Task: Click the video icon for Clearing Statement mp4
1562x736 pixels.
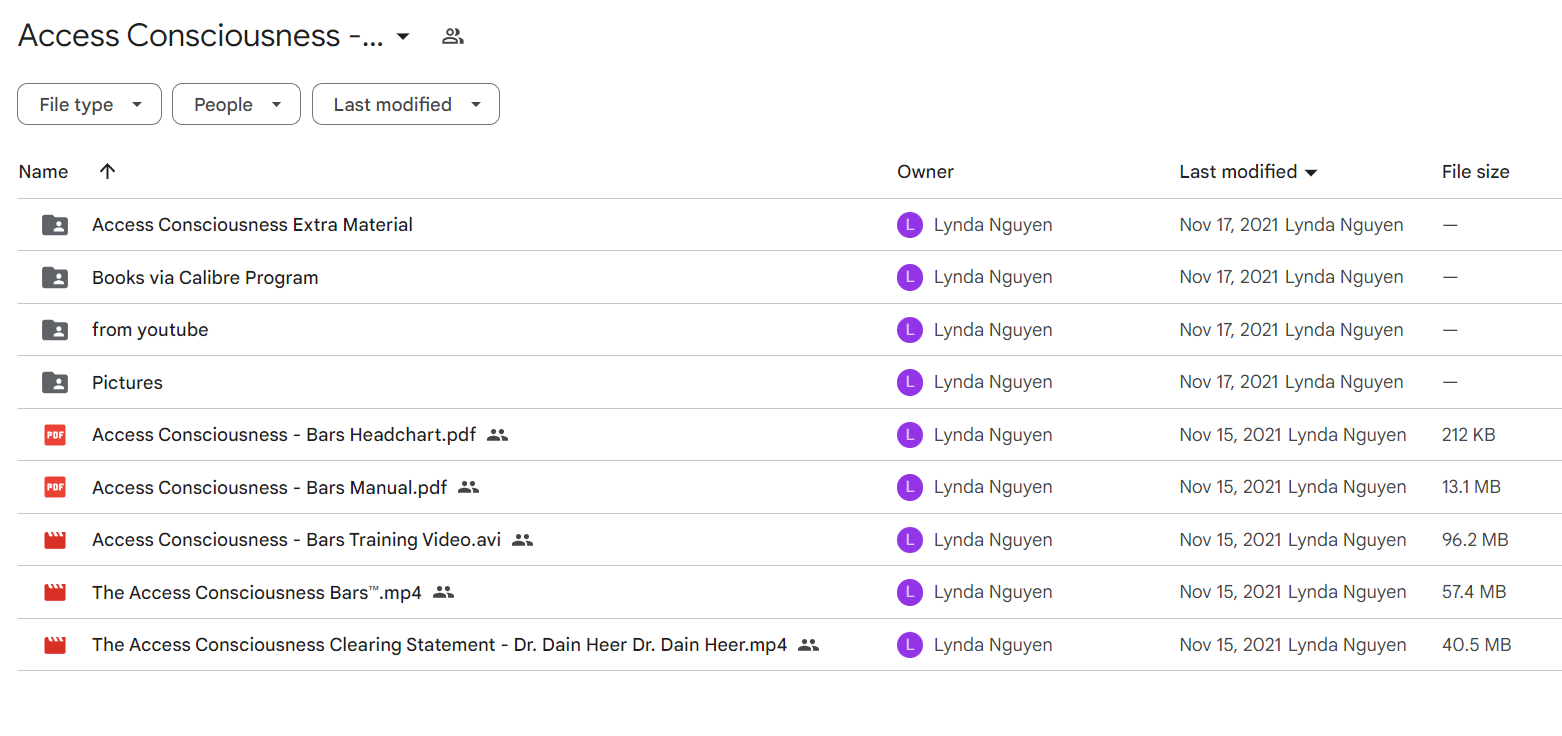Action: tap(55, 645)
